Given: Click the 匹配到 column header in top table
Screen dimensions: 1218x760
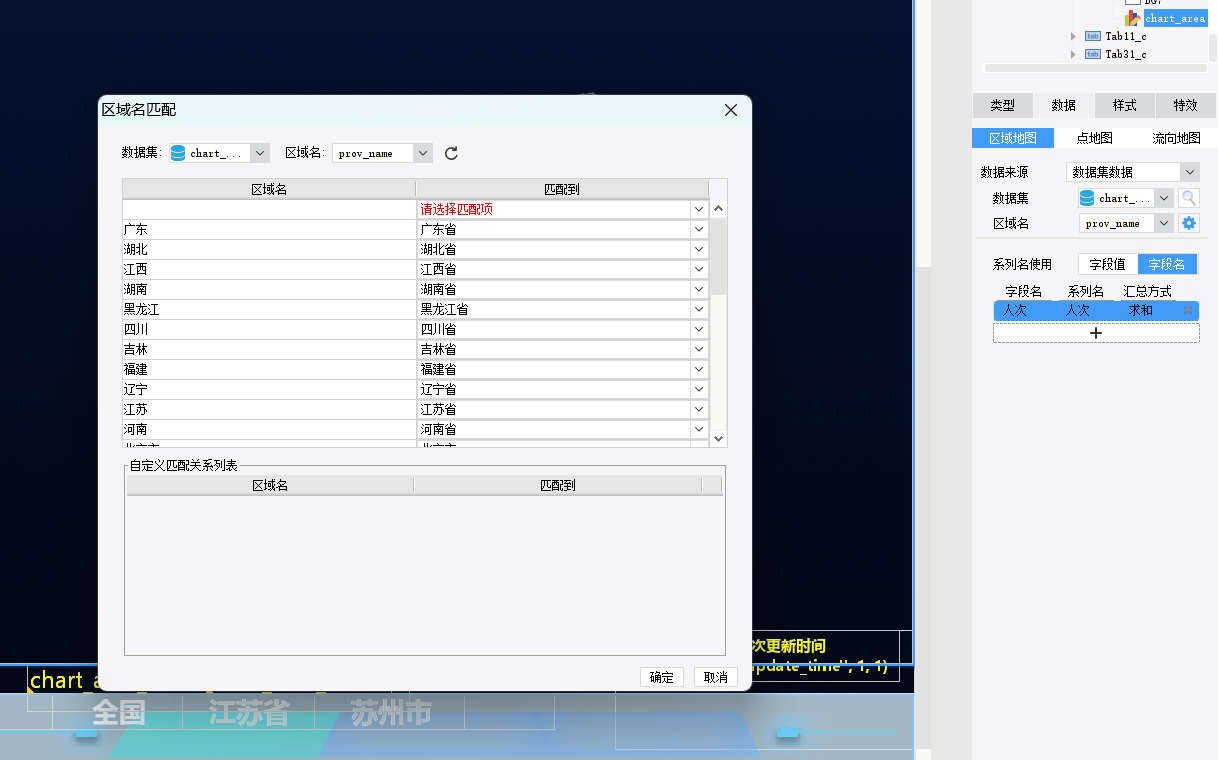Looking at the screenshot, I should coord(562,189).
